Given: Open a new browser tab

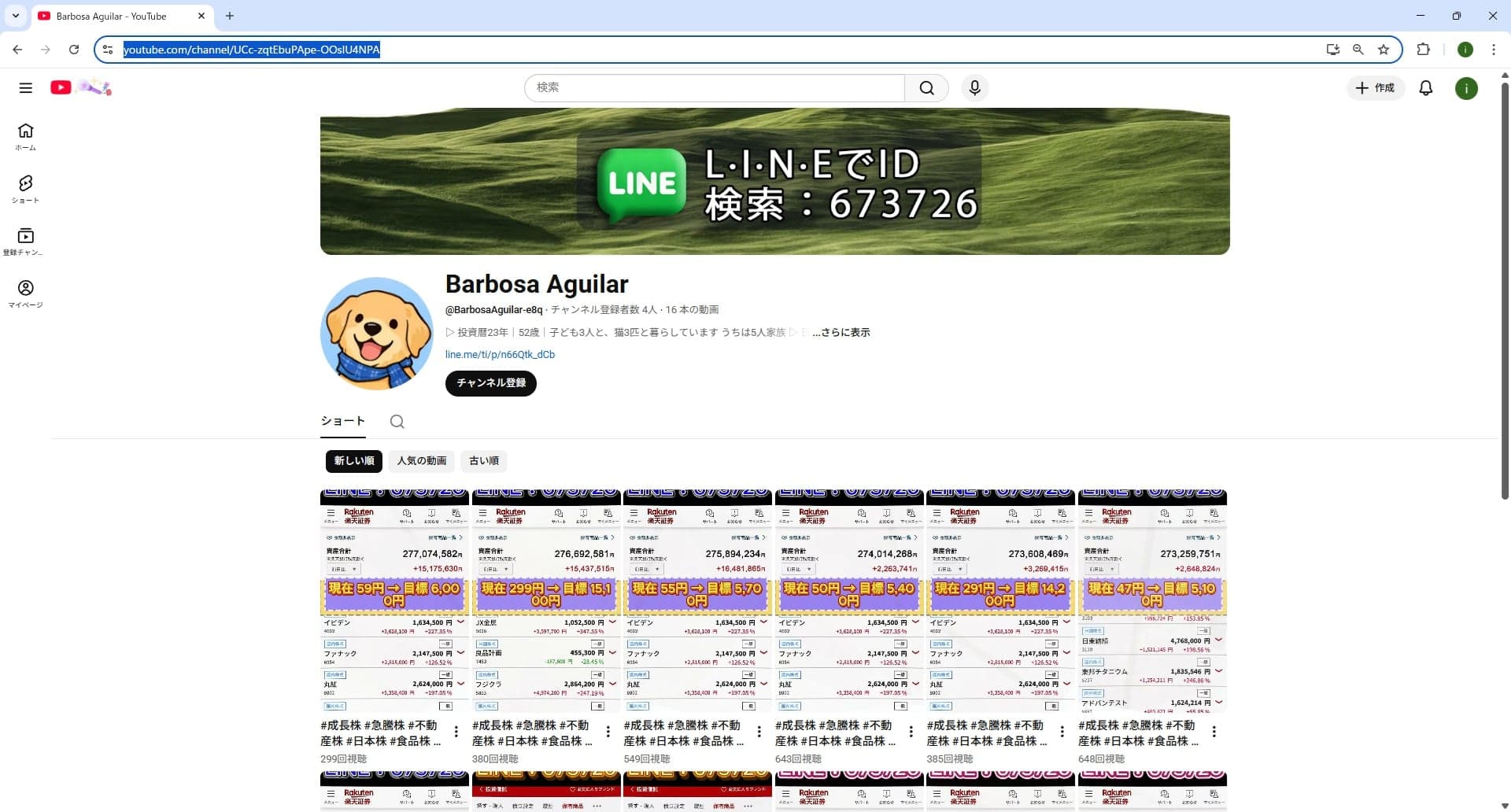Looking at the screenshot, I should [230, 16].
